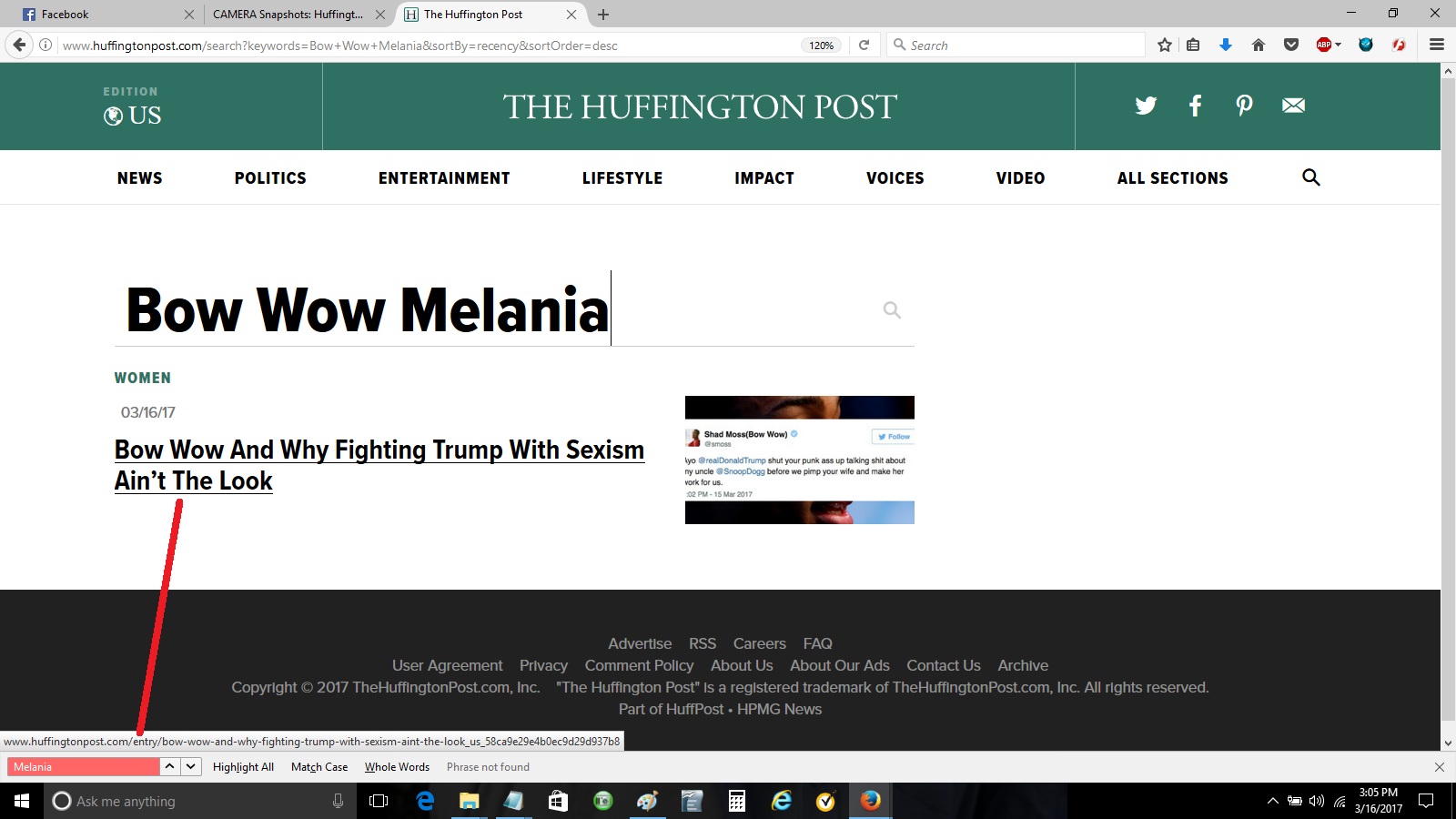Screen dimensions: 1456x819
Task: Click the Bow Wow tweet thumbnail
Action: 799,460
